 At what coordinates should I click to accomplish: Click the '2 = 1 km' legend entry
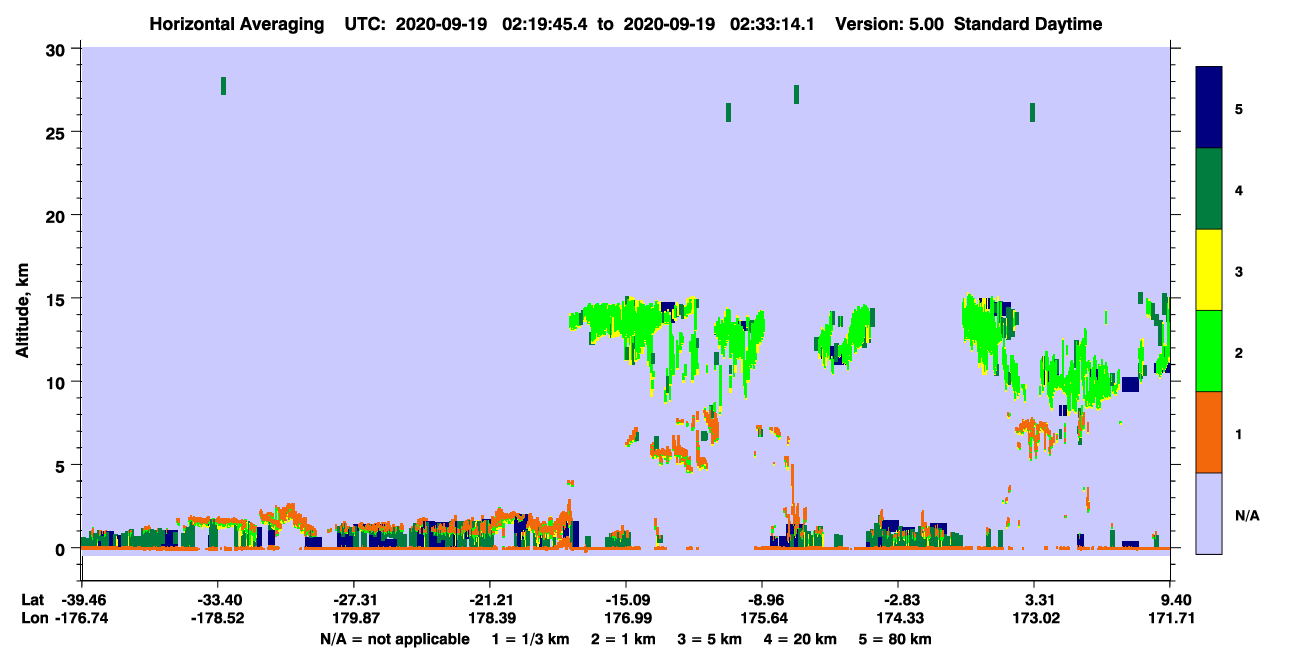624,639
